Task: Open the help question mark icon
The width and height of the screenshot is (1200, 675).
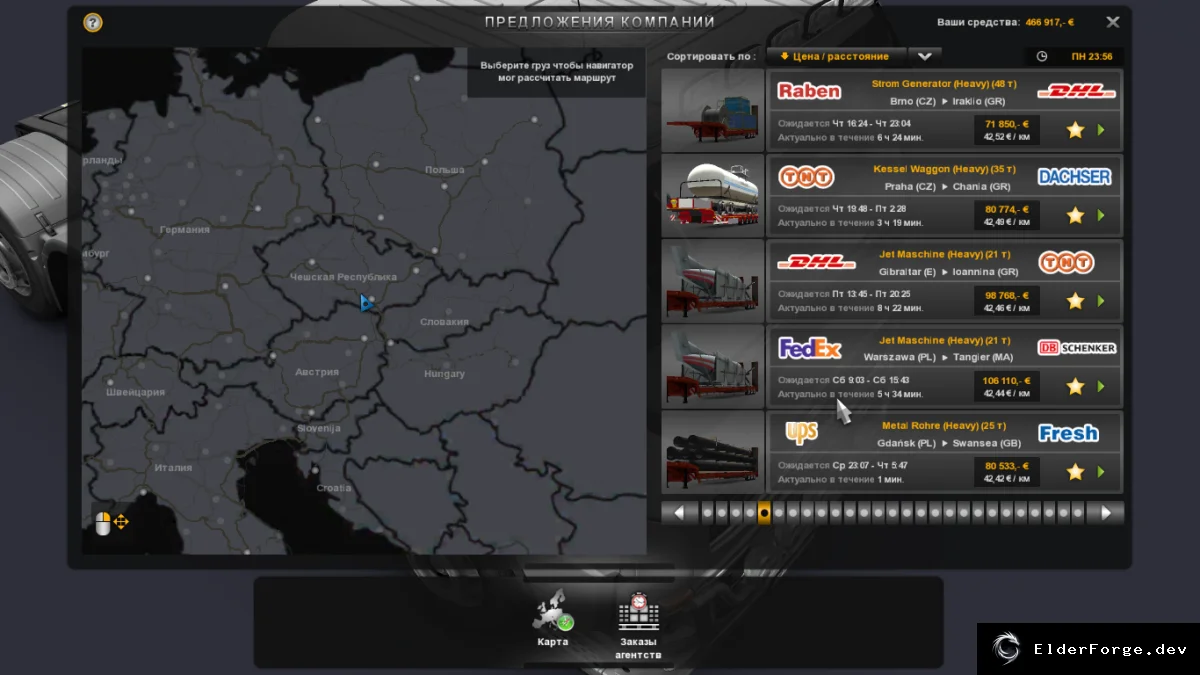Action: (93, 22)
